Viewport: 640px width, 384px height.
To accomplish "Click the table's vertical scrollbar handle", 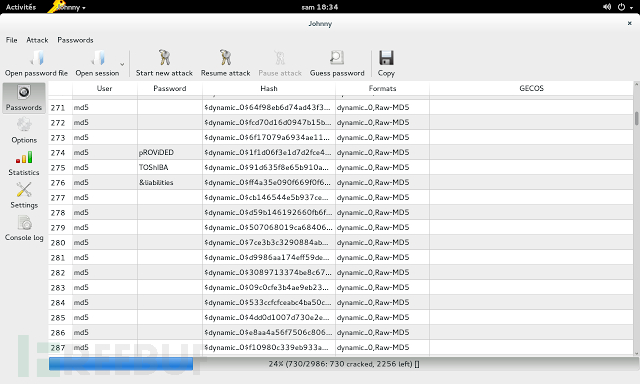I will click(636, 118).
